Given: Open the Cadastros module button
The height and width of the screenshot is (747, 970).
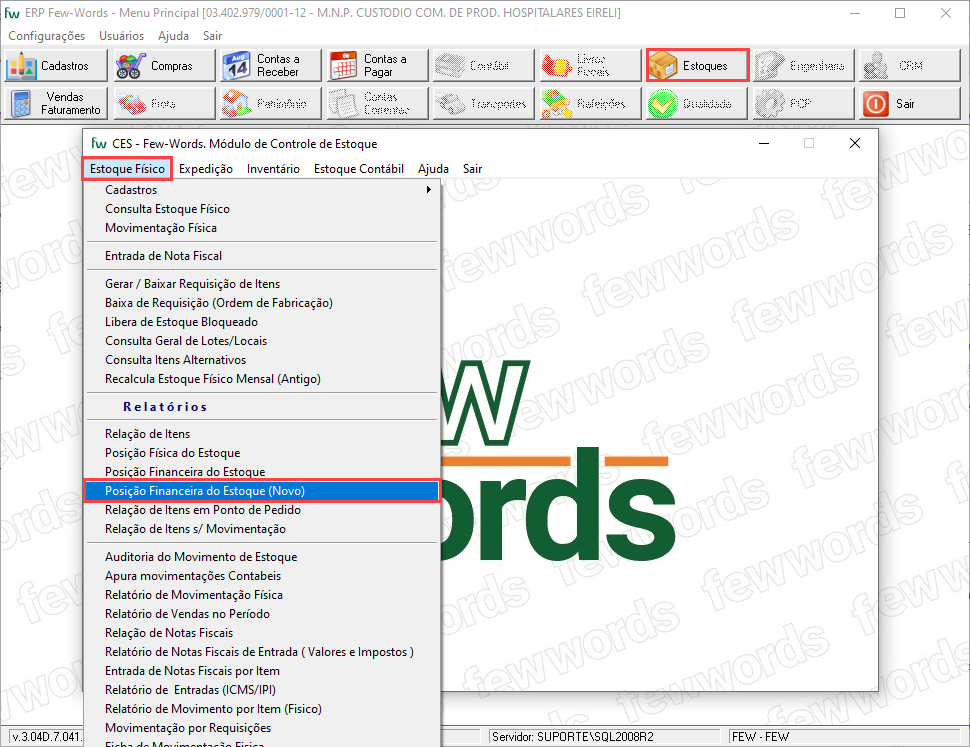Looking at the screenshot, I should click(x=56, y=66).
